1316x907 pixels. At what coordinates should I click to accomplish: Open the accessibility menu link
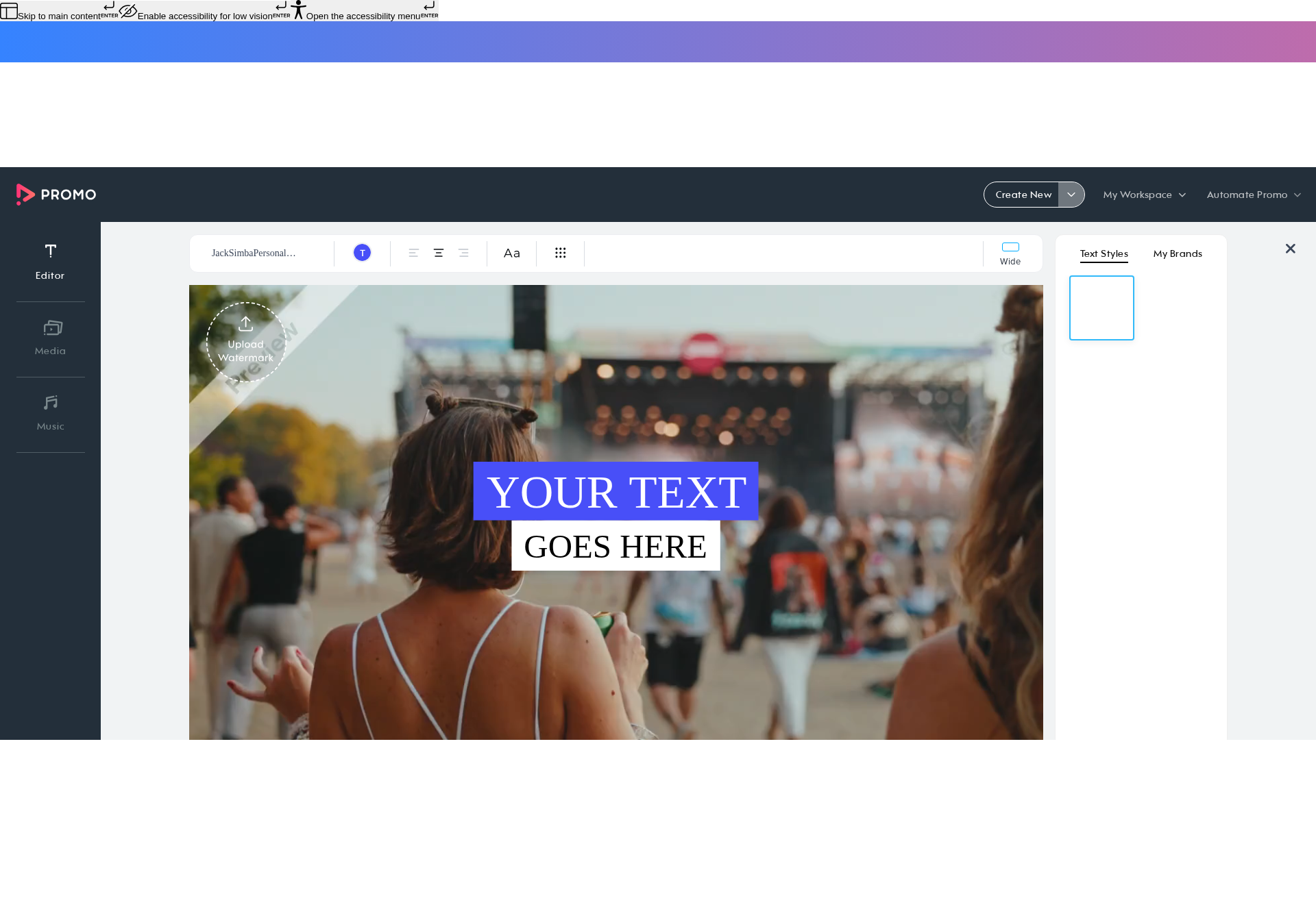click(365, 12)
